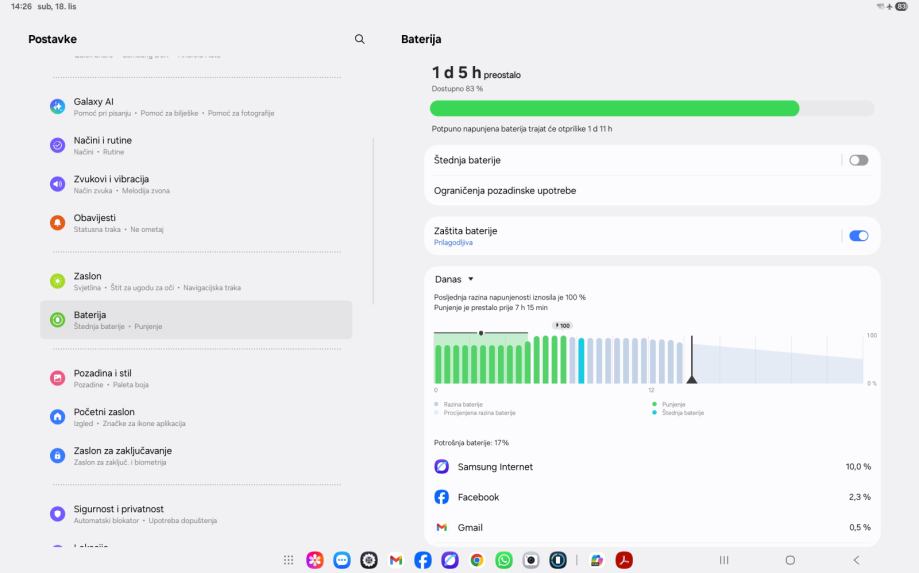Select the 100 marker on battery graph

click(562, 326)
